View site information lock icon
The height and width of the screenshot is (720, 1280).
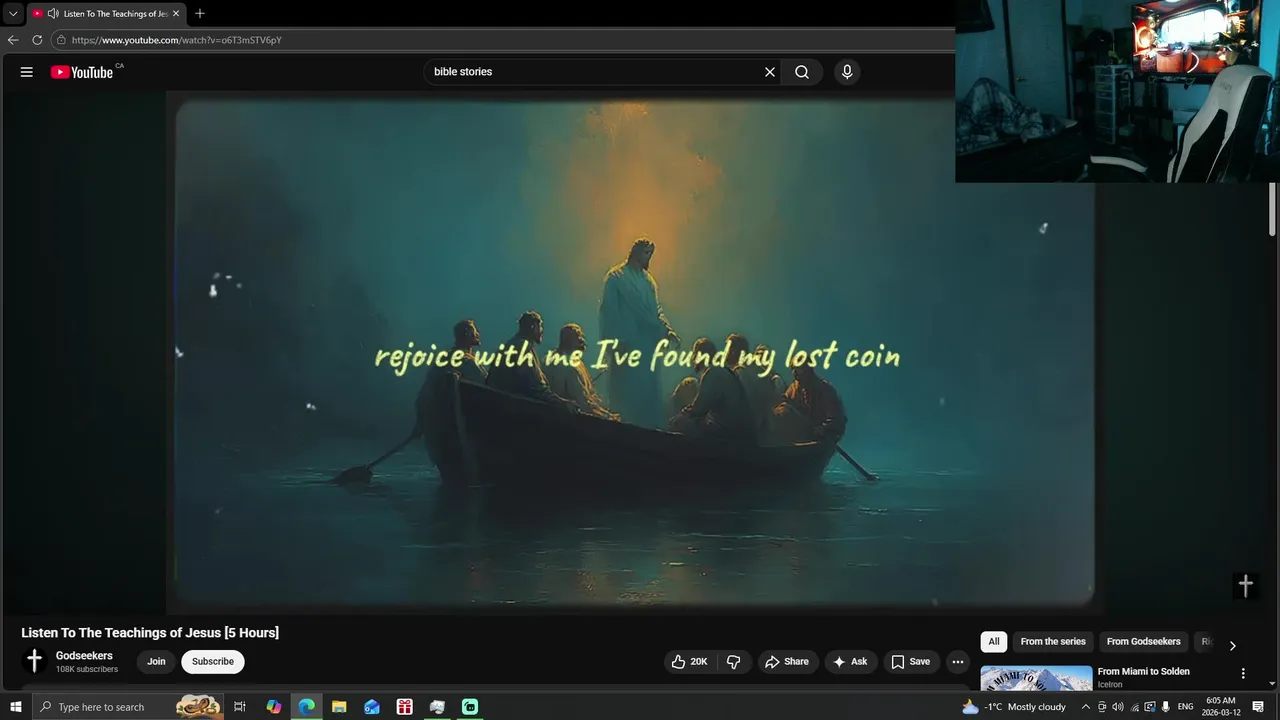pos(61,40)
